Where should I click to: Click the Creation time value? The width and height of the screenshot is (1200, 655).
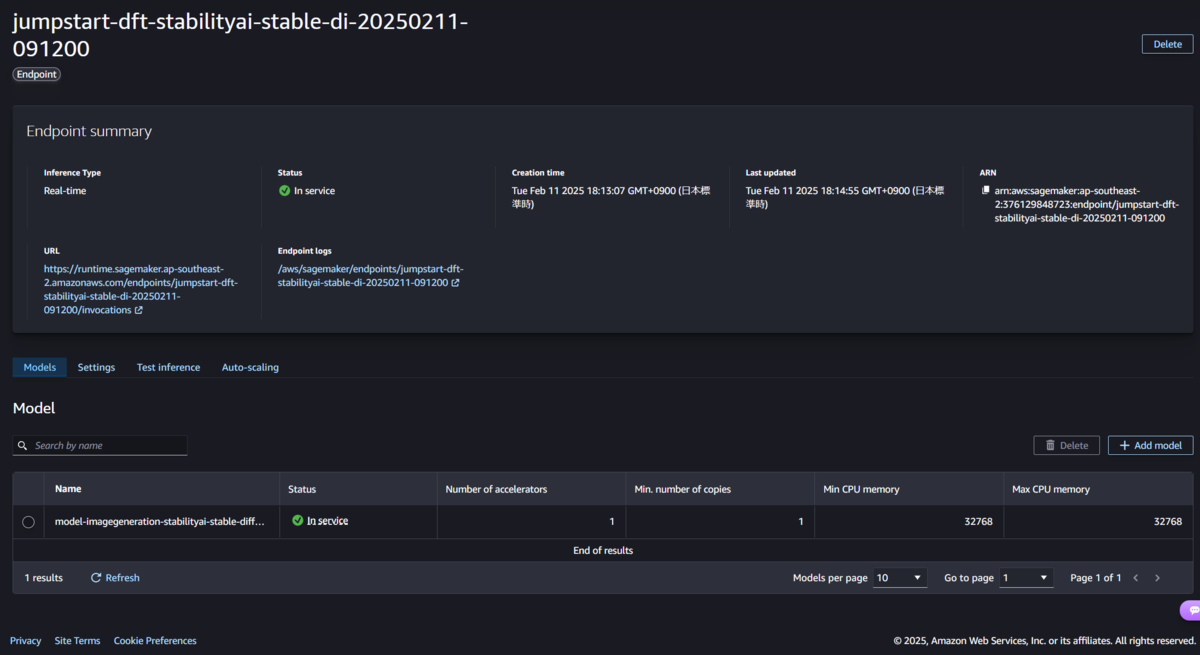click(612, 197)
